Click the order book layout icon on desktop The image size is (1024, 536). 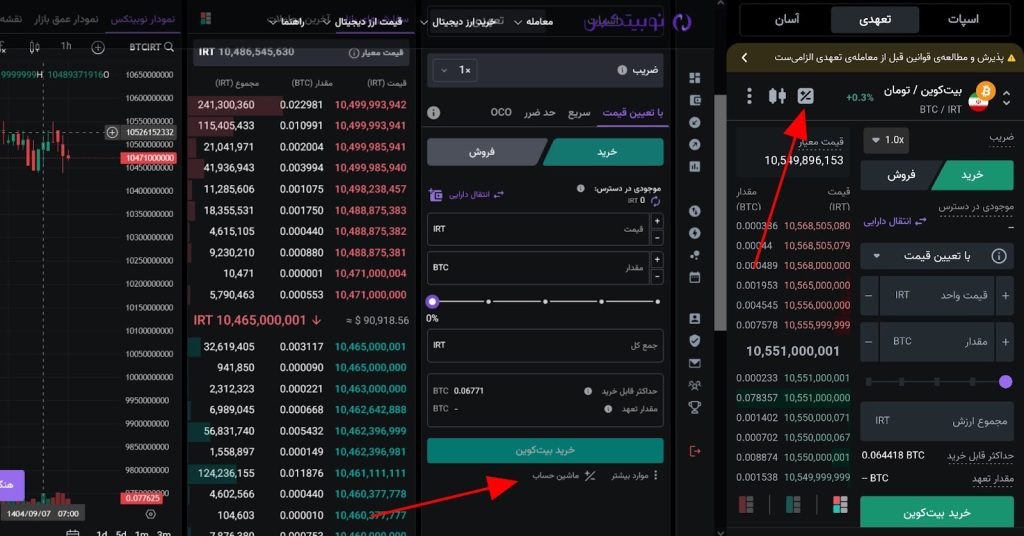point(206,18)
